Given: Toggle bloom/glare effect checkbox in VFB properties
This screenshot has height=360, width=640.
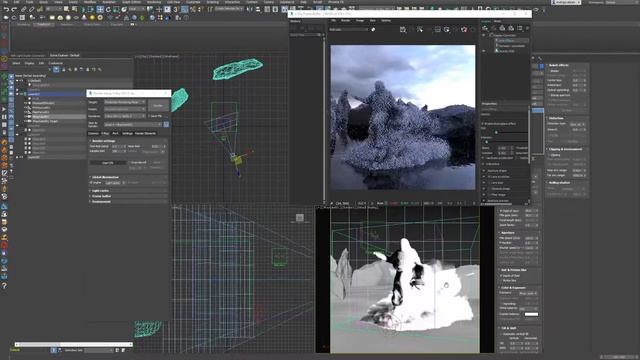Looking at the screenshot, I should click(483, 123).
